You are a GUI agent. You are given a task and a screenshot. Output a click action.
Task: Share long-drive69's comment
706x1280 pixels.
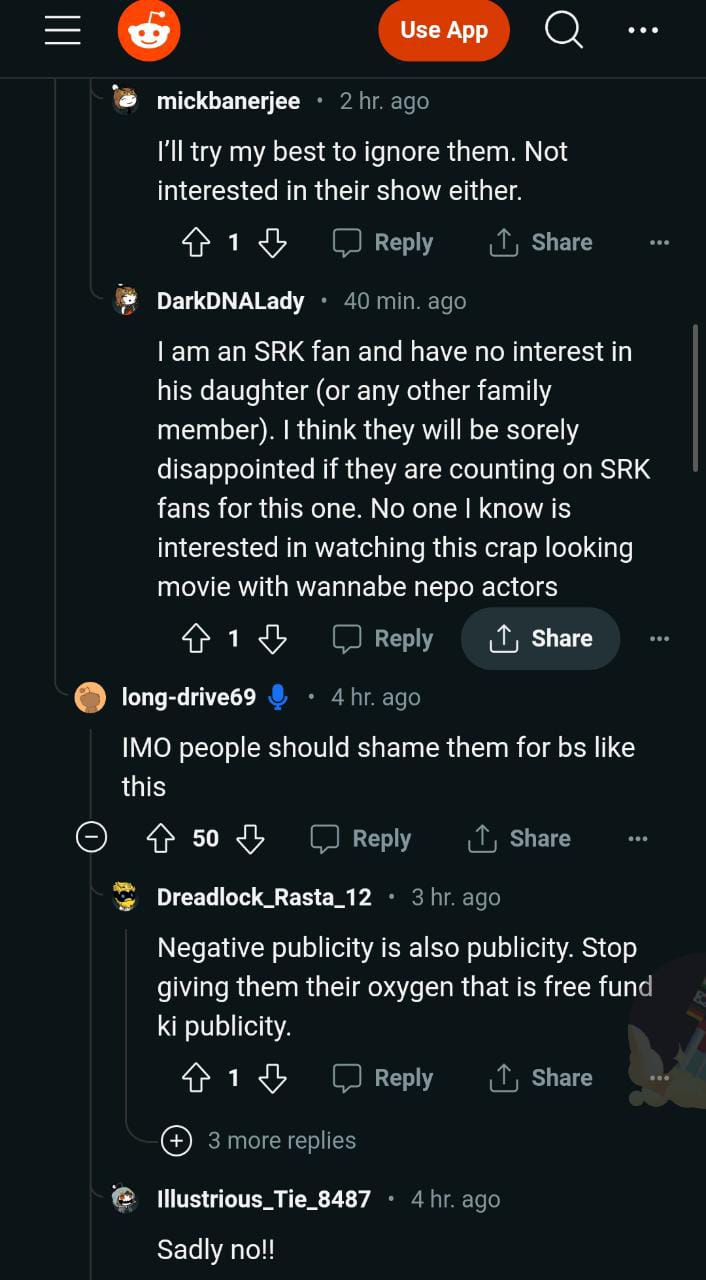tap(519, 838)
